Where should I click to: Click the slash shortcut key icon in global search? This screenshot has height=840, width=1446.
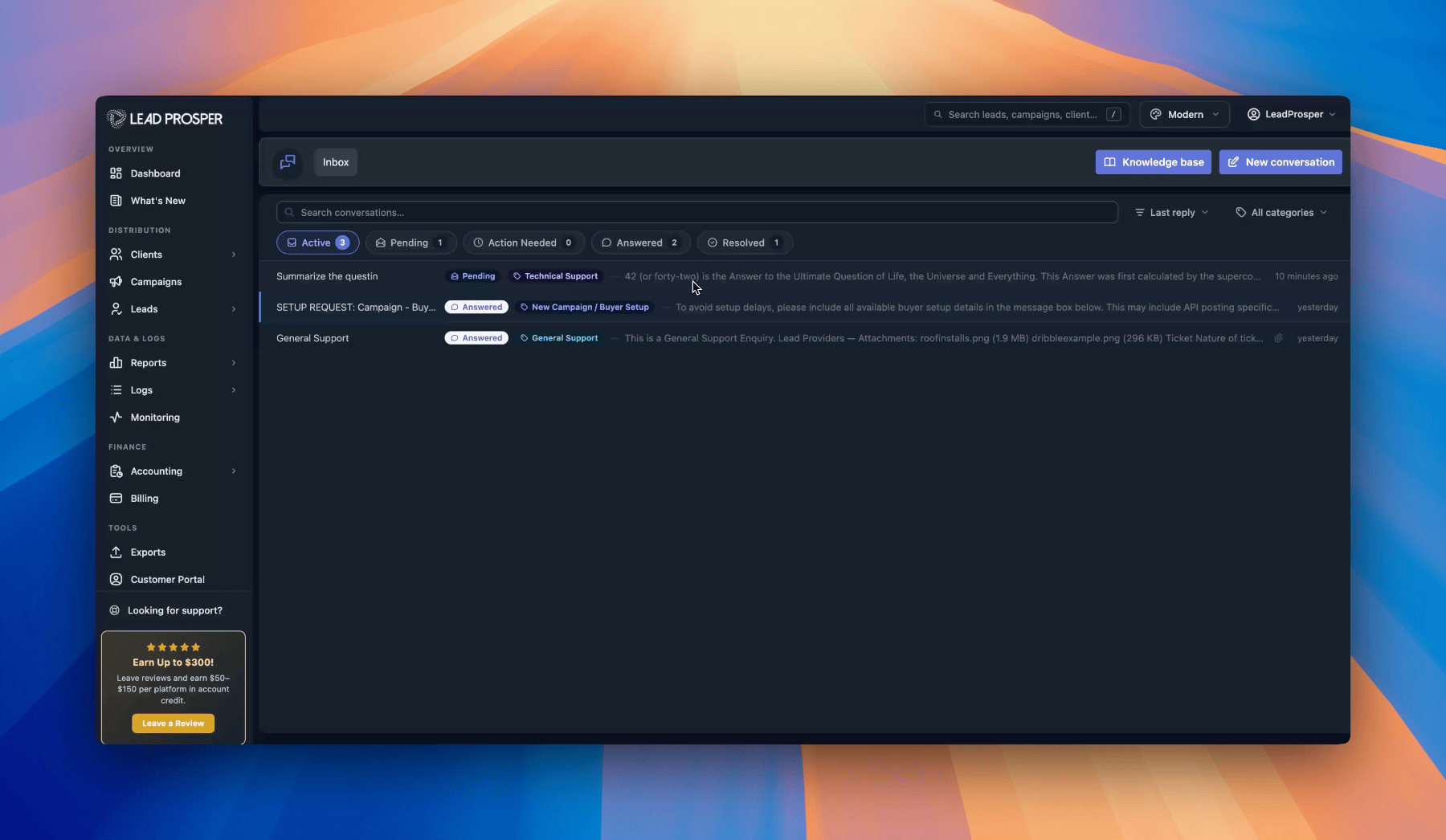point(1113,115)
